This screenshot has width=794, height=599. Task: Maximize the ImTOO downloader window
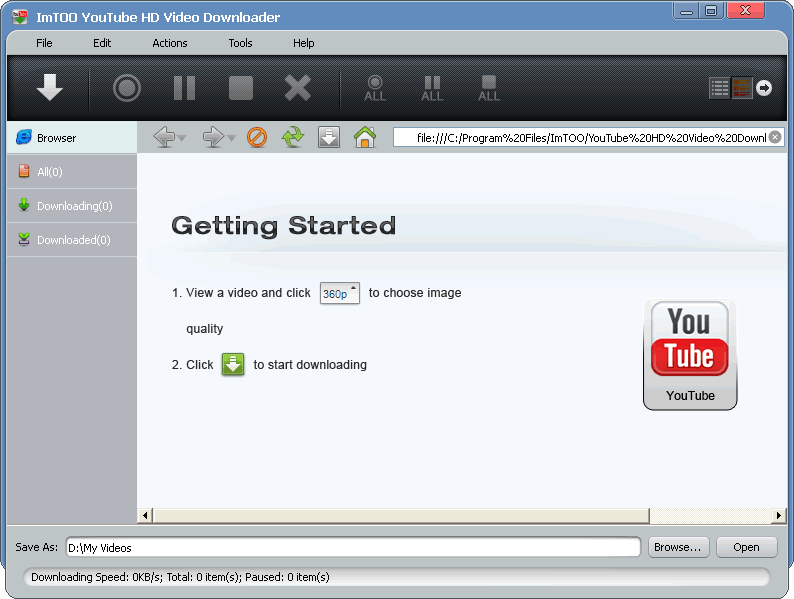point(711,11)
